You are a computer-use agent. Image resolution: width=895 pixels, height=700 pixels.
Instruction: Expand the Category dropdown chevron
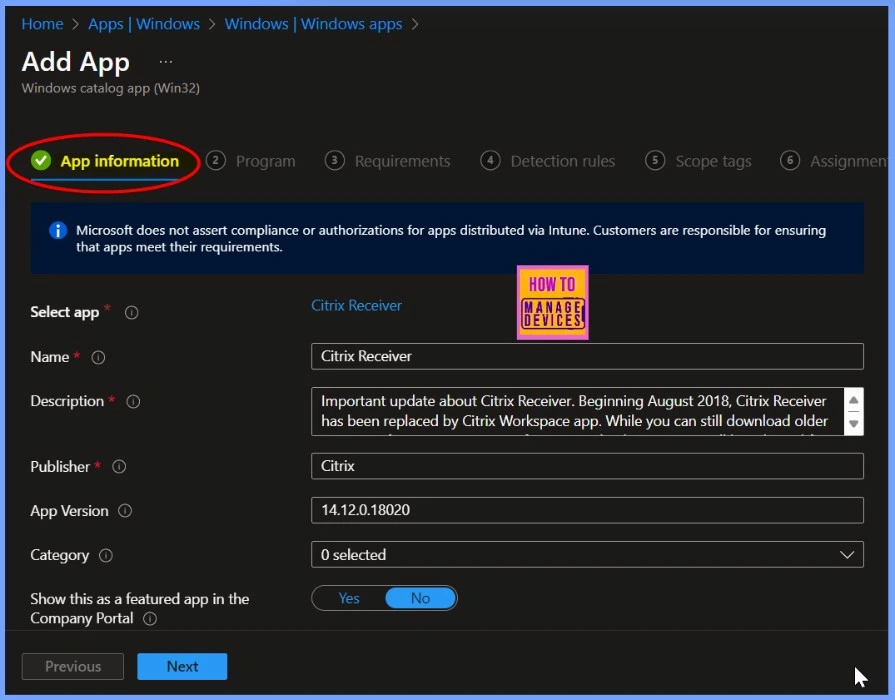(x=847, y=554)
